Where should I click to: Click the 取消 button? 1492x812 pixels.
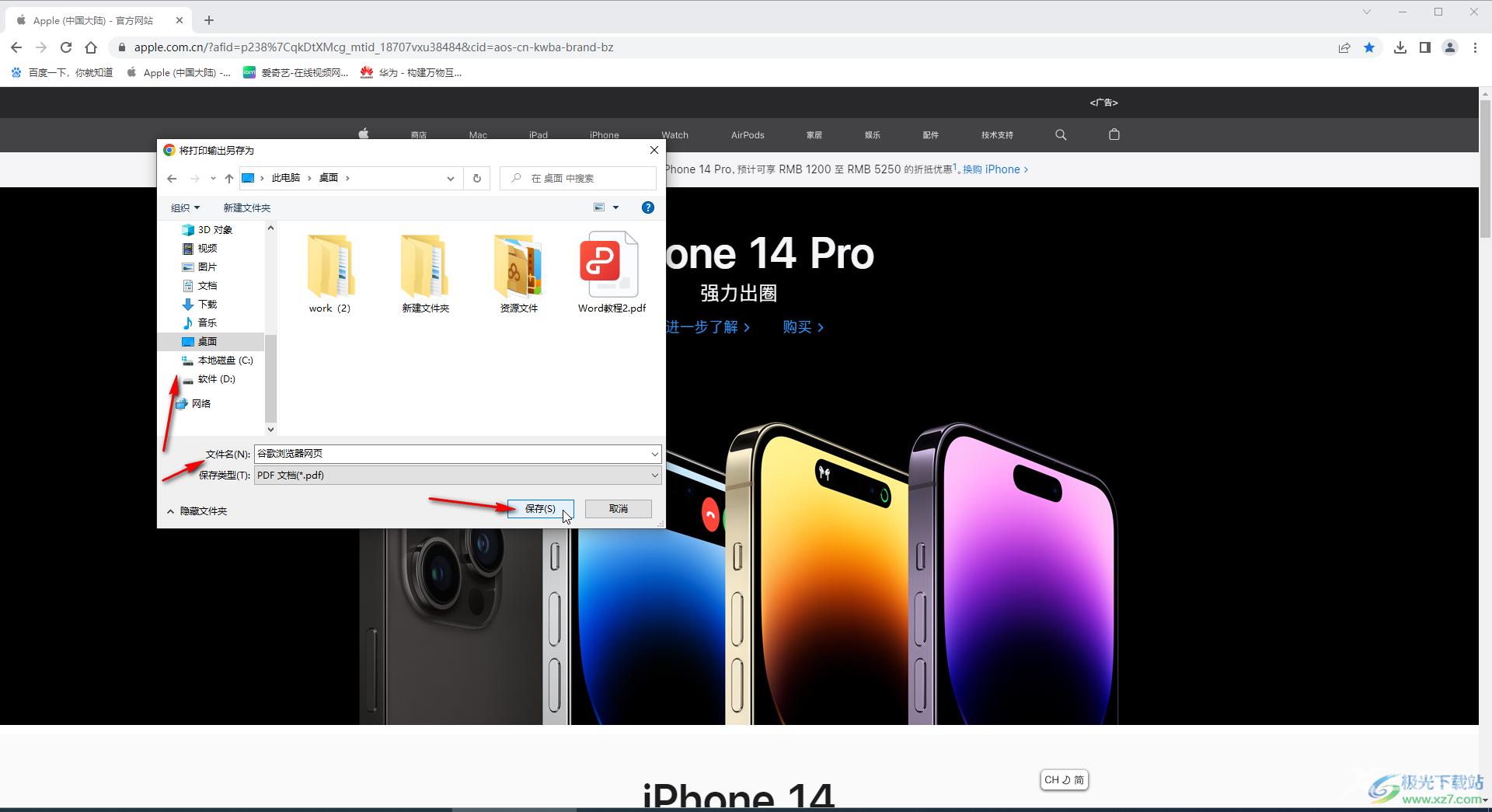coord(619,508)
